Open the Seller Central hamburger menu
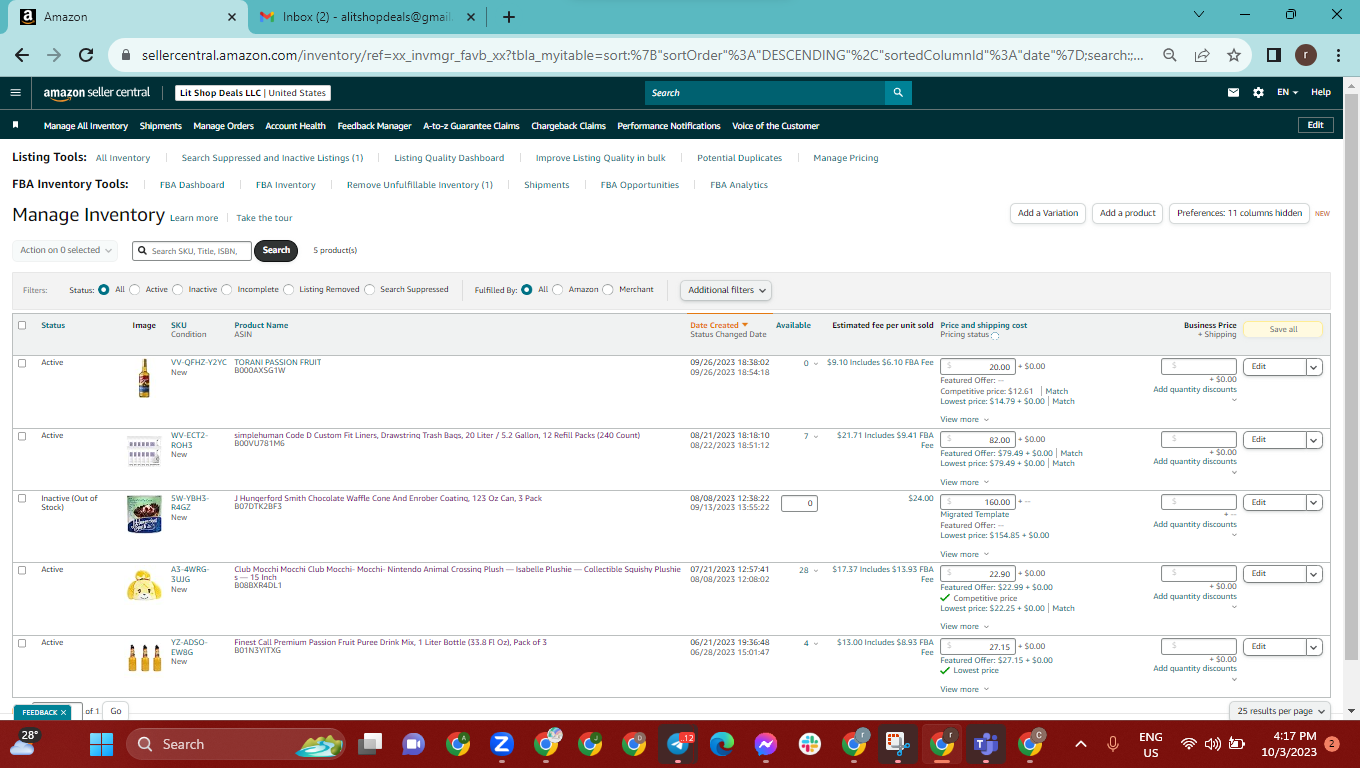1360x768 pixels. click(15, 92)
